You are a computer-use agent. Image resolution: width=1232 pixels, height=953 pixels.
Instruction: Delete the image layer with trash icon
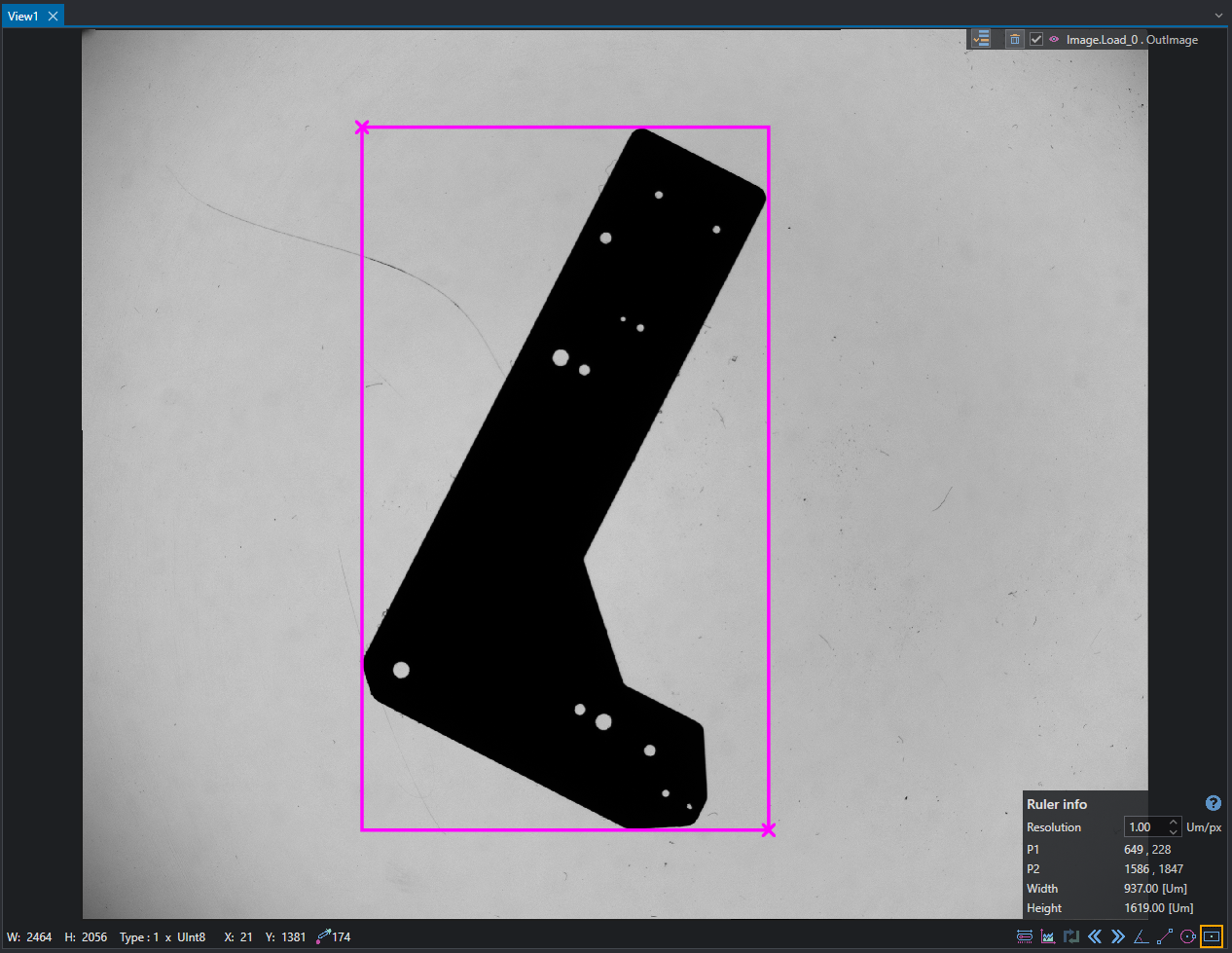coord(1015,39)
